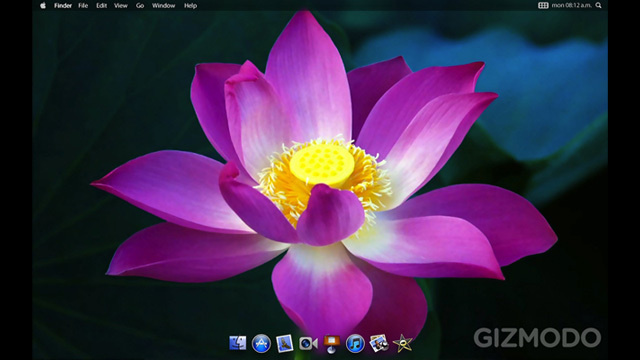
Task: Open the Apple menu
Action: click(x=43, y=5)
